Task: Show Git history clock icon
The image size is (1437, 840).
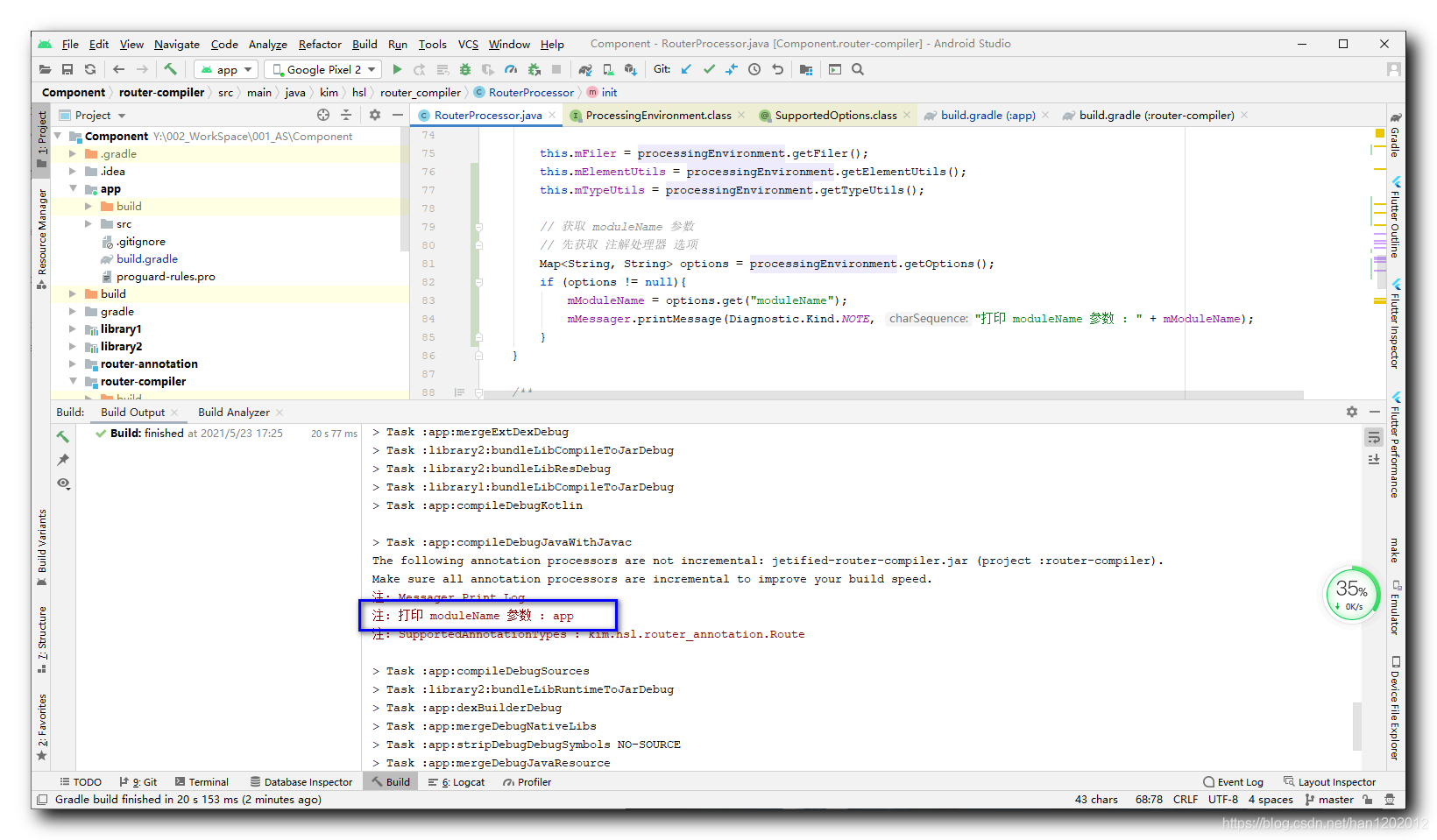Action: tap(754, 69)
